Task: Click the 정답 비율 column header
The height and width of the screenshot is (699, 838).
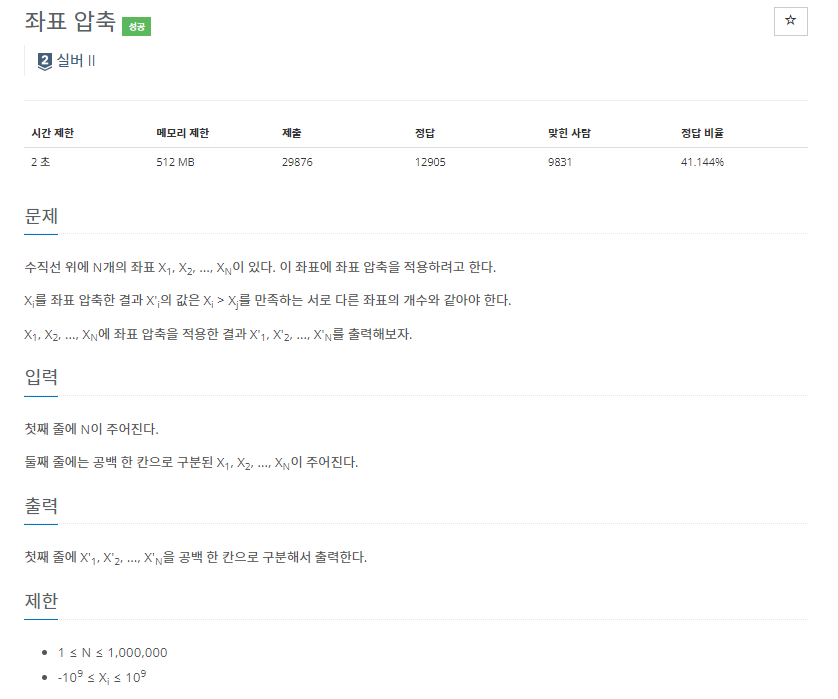Action: click(702, 133)
